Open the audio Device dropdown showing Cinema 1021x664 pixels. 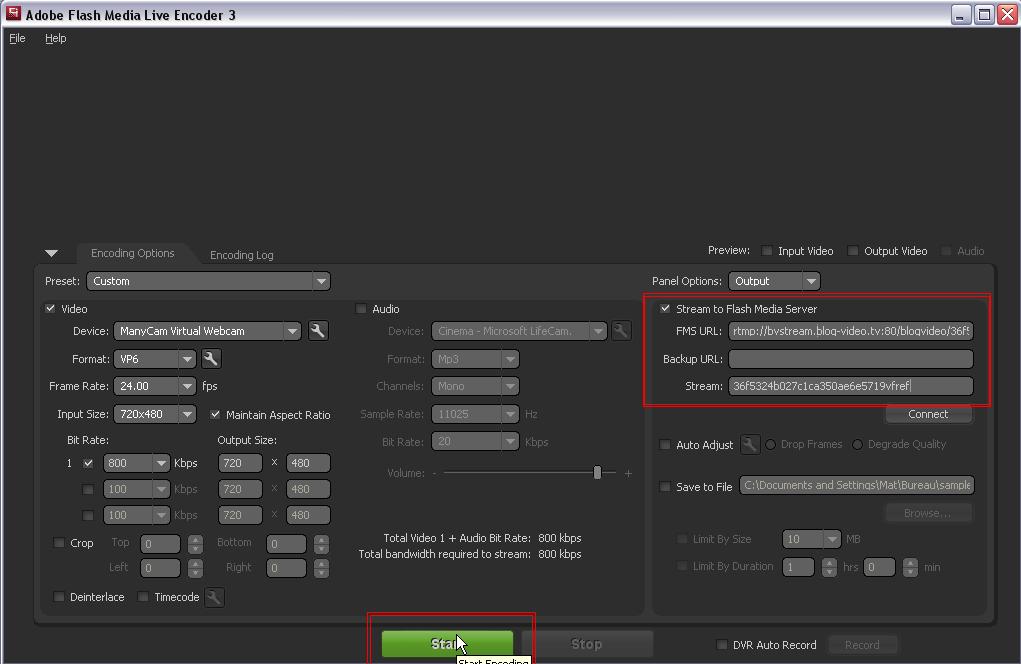tap(519, 331)
